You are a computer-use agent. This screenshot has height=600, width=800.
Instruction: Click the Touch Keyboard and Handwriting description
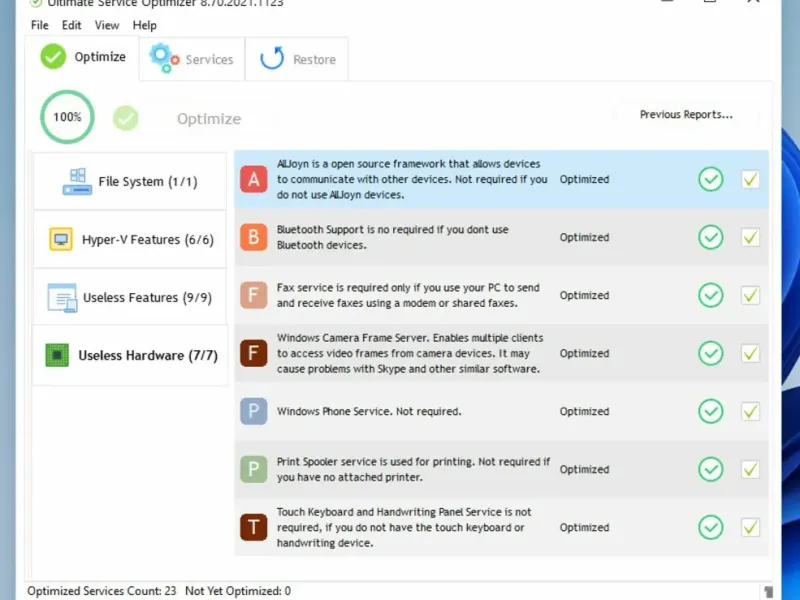(404, 527)
